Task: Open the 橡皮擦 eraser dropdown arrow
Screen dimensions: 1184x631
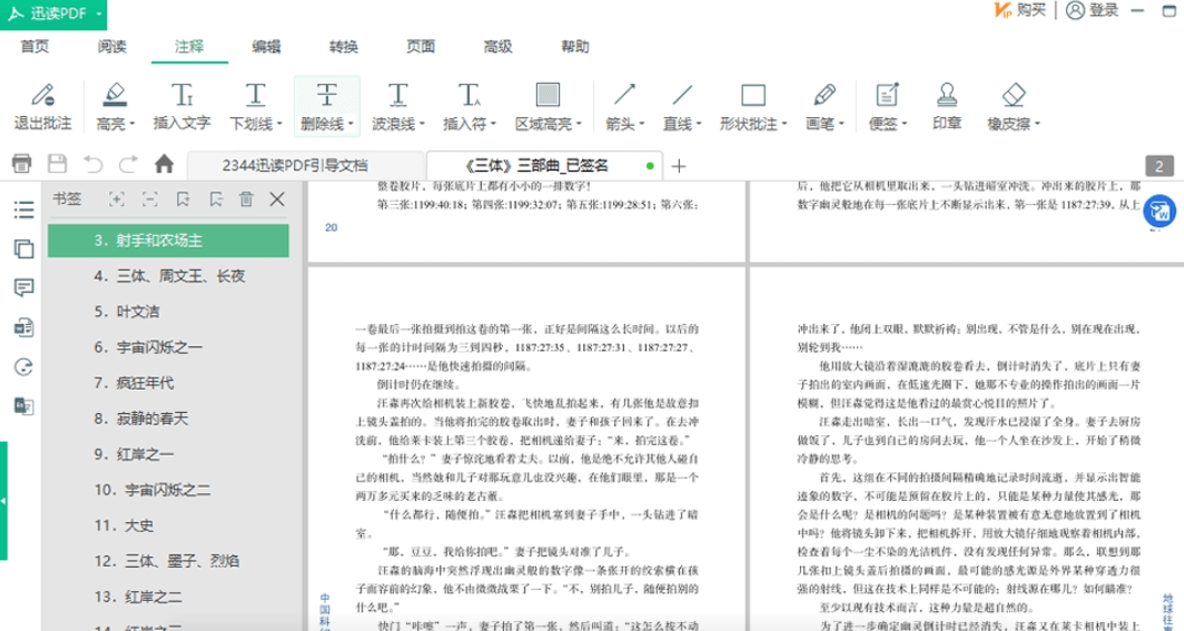Action: [x=1036, y=125]
